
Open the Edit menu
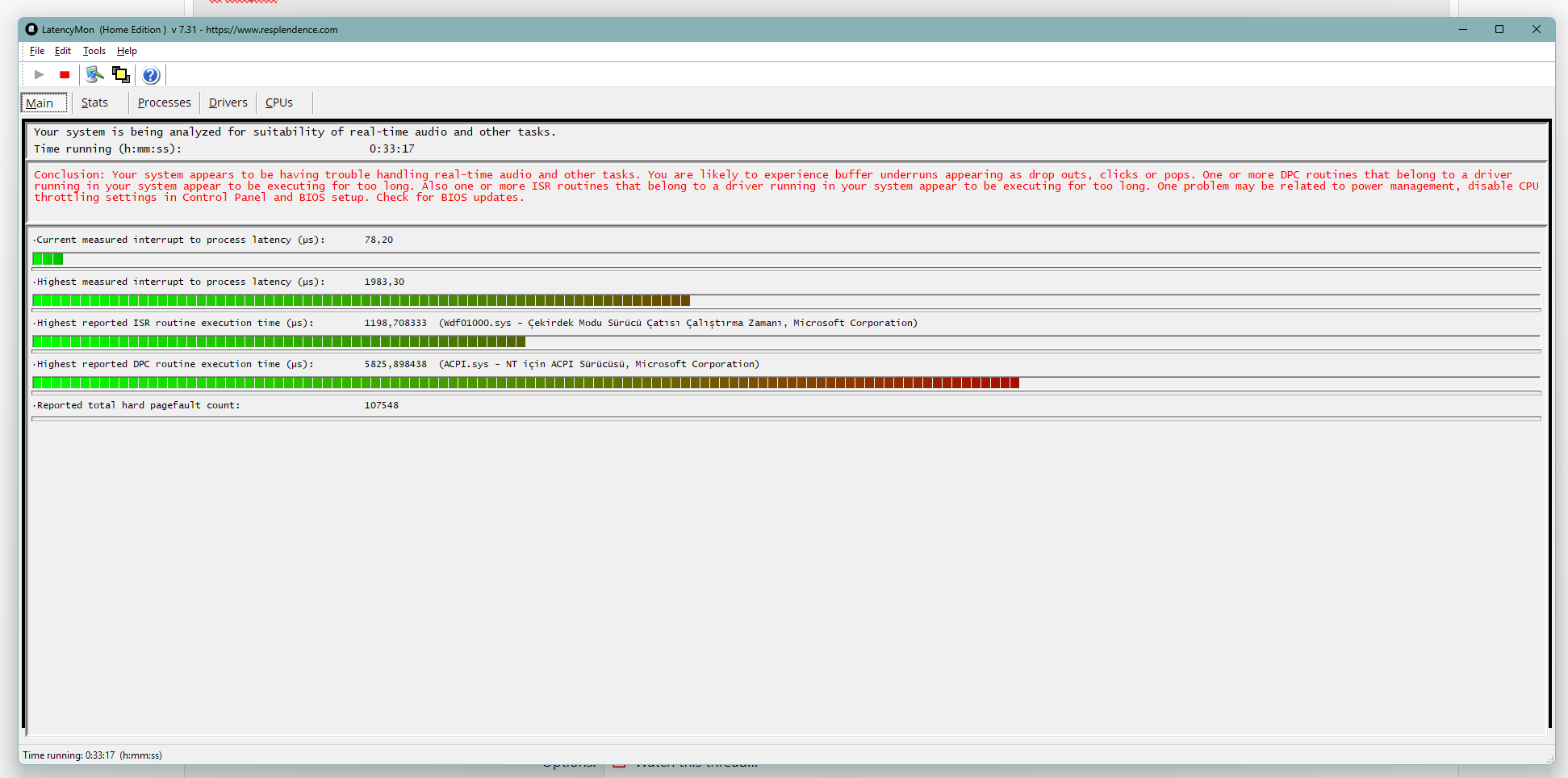point(63,51)
